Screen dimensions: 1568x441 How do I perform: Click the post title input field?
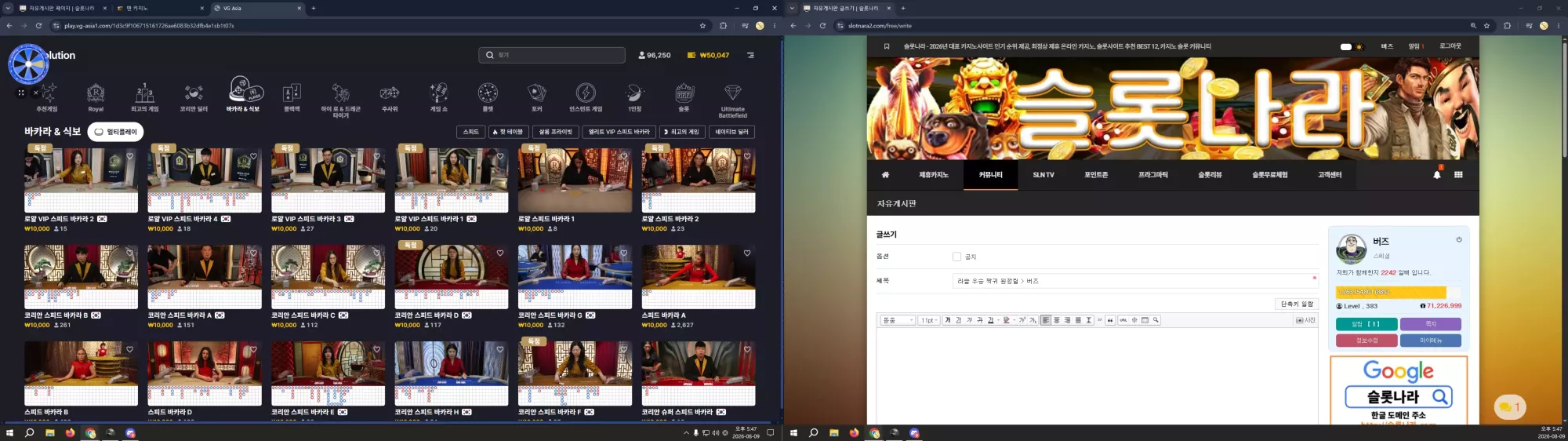pos(1135,281)
